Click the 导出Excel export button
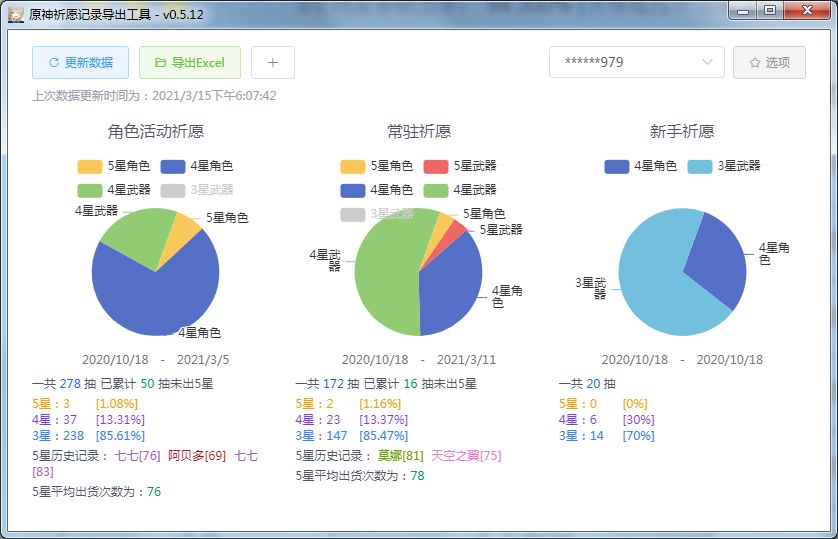Screen dimensions: 838x539 (190, 63)
